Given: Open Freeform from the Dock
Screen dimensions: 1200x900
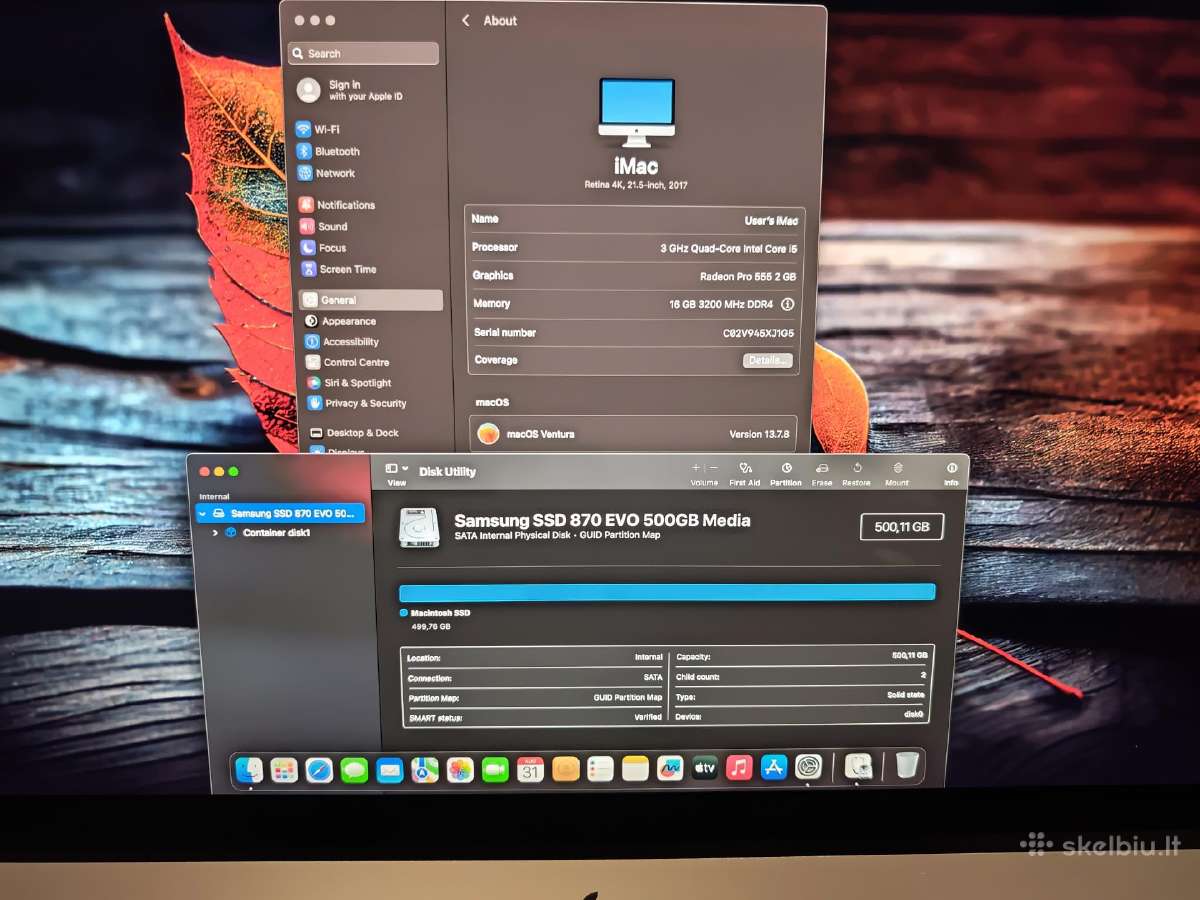Looking at the screenshot, I should pyautogui.click(x=670, y=768).
